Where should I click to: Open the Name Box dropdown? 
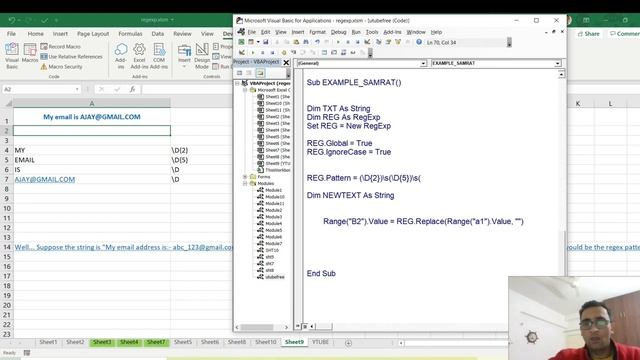[x=77, y=89]
